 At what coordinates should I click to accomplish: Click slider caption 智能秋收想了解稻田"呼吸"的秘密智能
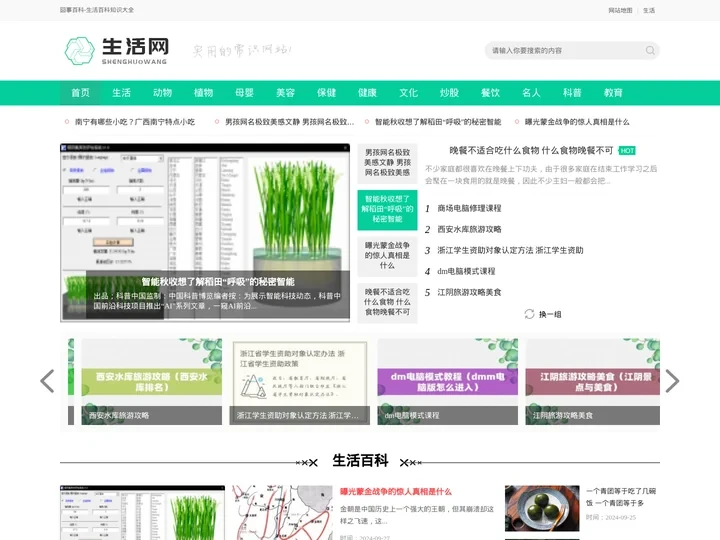(218, 282)
